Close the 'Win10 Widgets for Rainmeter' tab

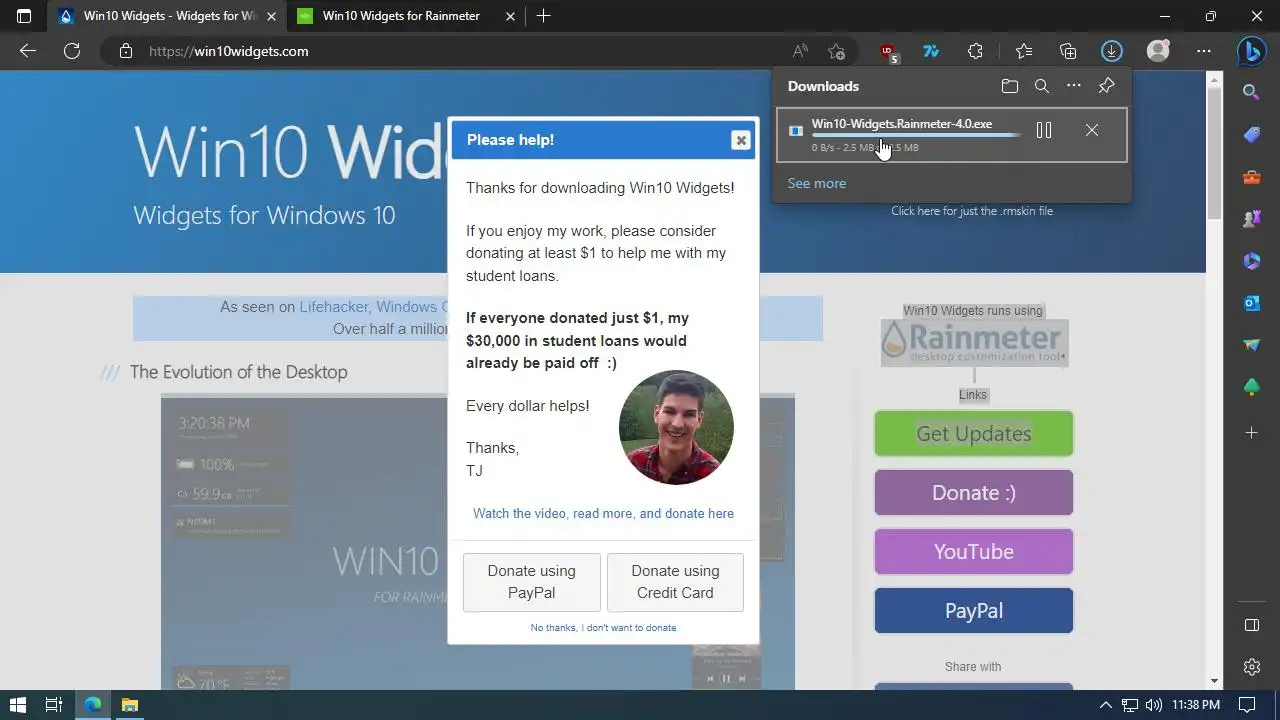(x=511, y=16)
